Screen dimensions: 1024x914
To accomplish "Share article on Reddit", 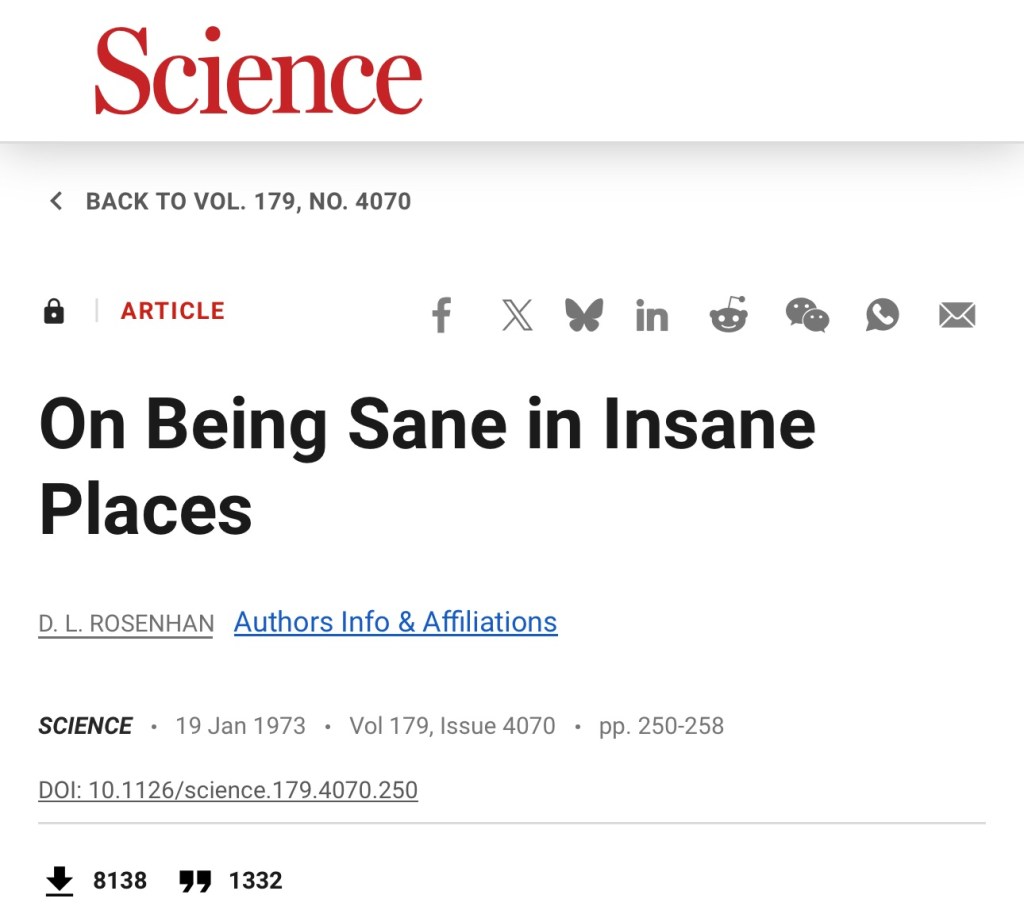I will (x=728, y=315).
